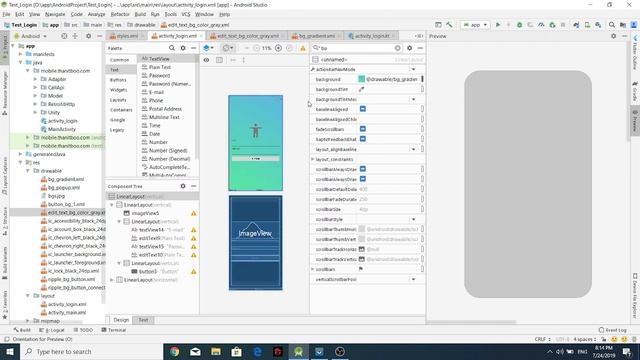Toggle first scrollbarAlwaysDraw checkbox
The width and height of the screenshot is (640, 360).
pos(362,169)
